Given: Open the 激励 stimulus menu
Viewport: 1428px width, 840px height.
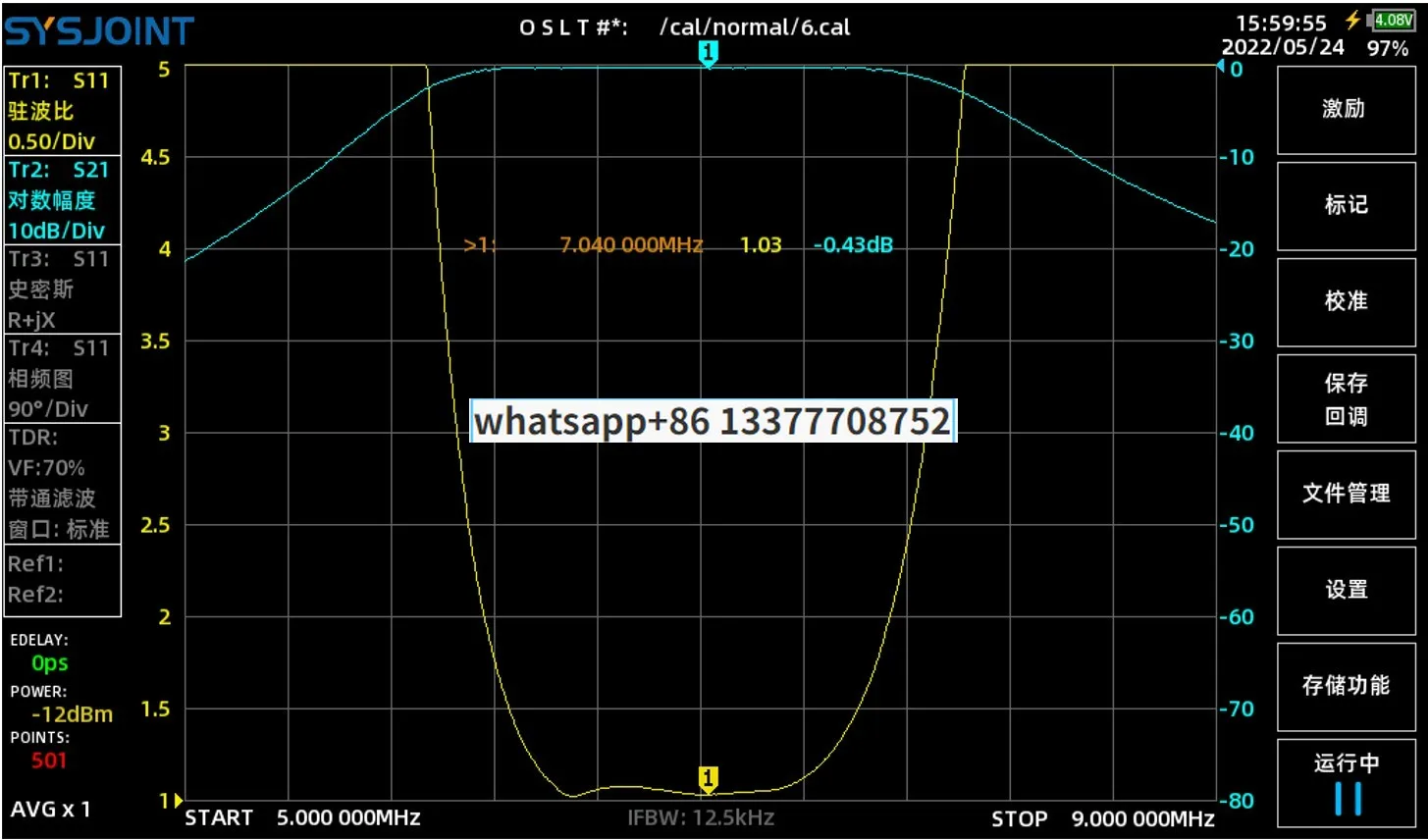Looking at the screenshot, I should pos(1346,108).
